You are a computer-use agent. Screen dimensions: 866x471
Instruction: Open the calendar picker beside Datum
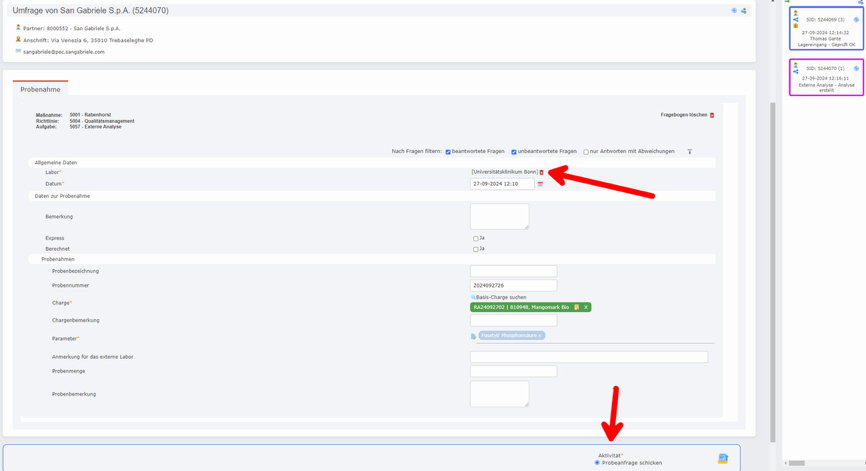540,184
